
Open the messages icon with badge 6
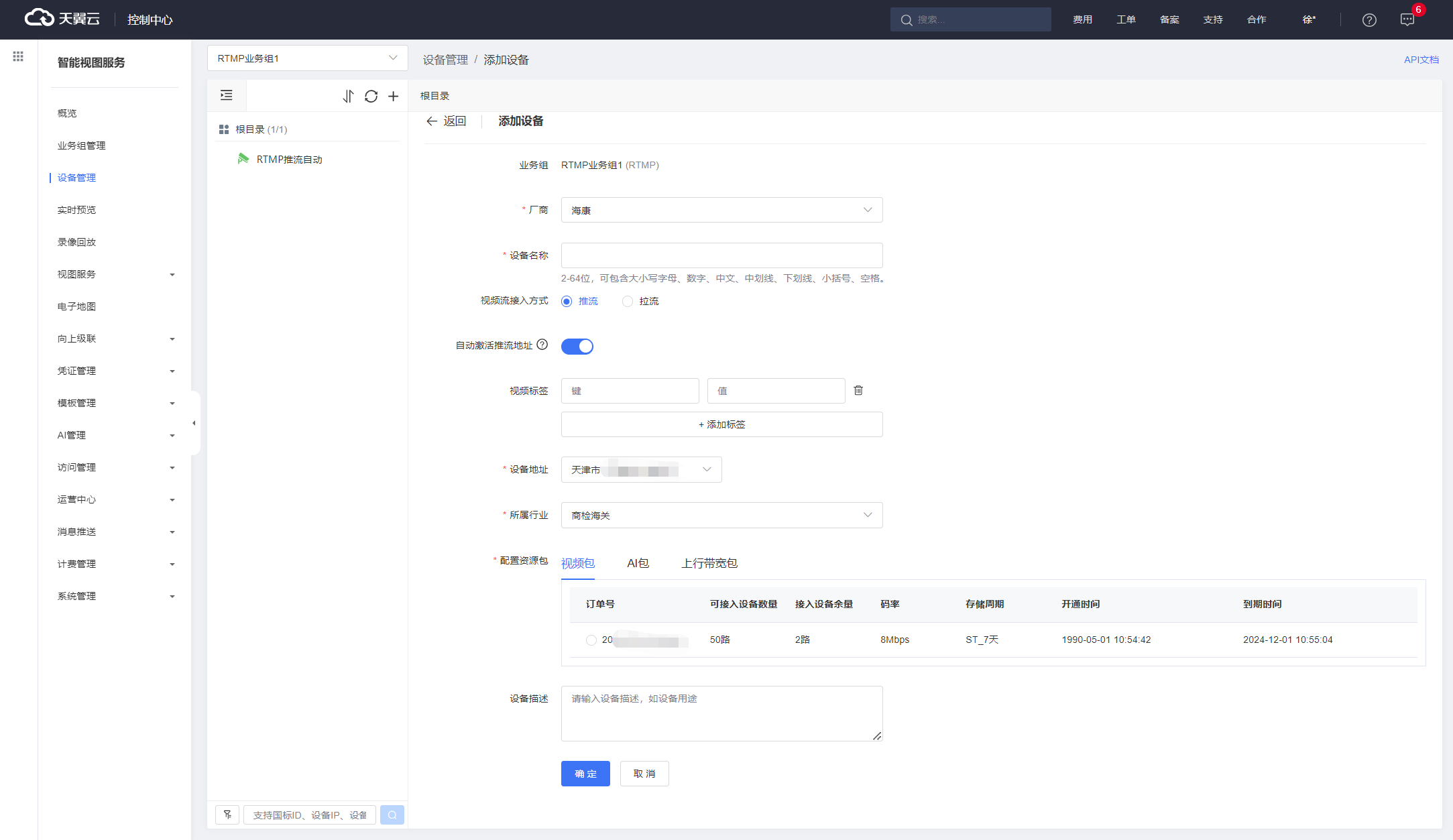pos(1407,20)
